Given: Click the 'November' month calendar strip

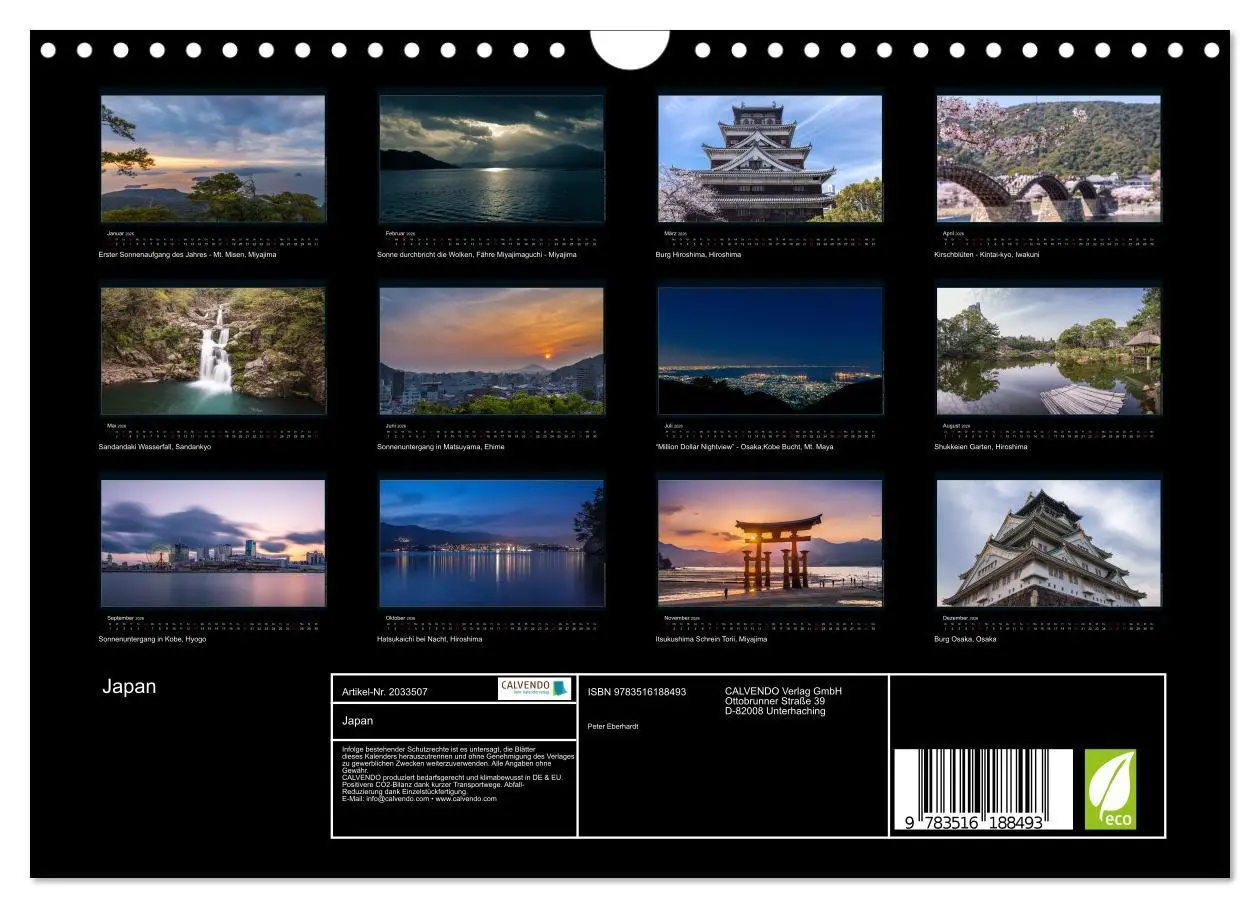Looking at the screenshot, I should 770,622.
